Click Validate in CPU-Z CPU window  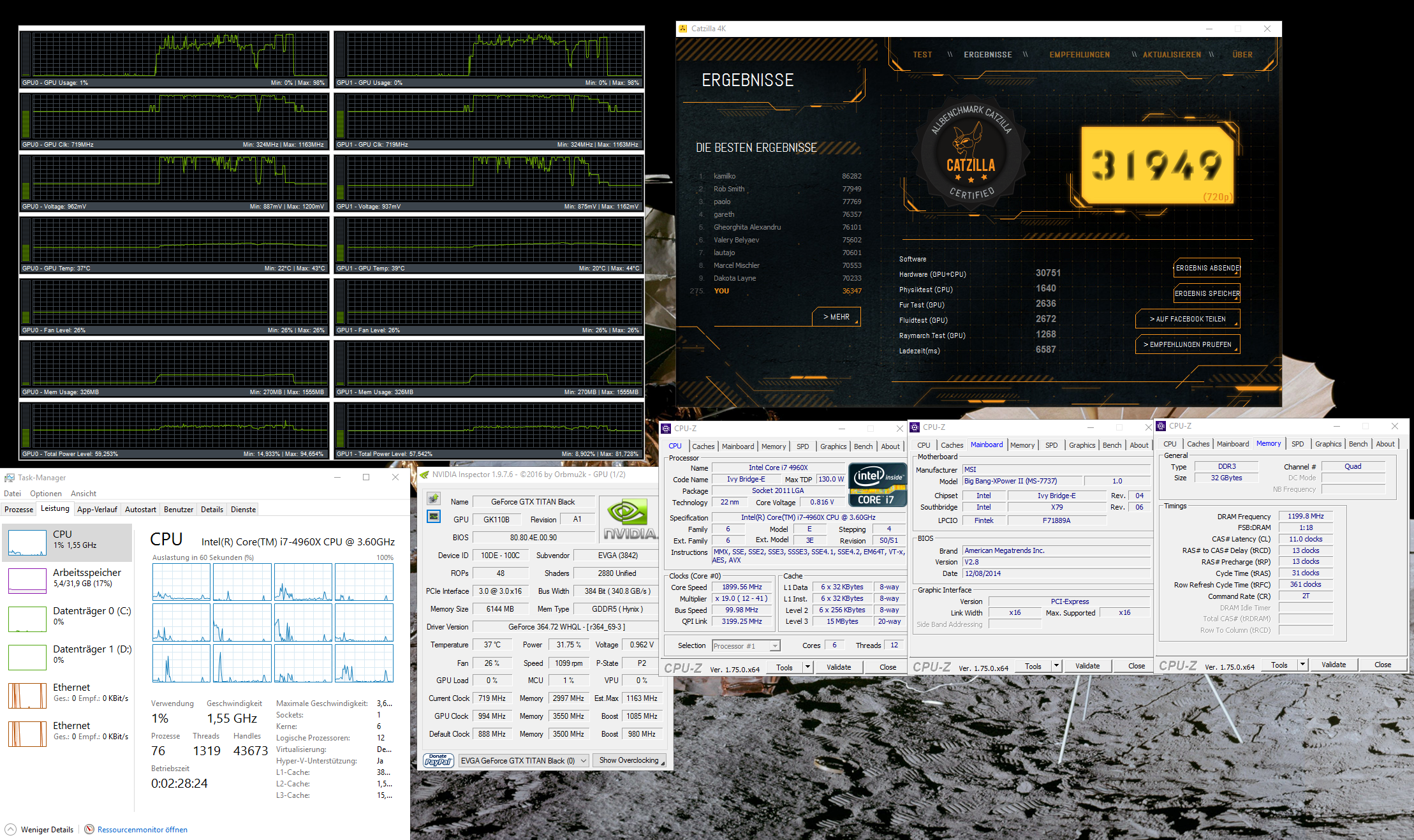click(839, 667)
